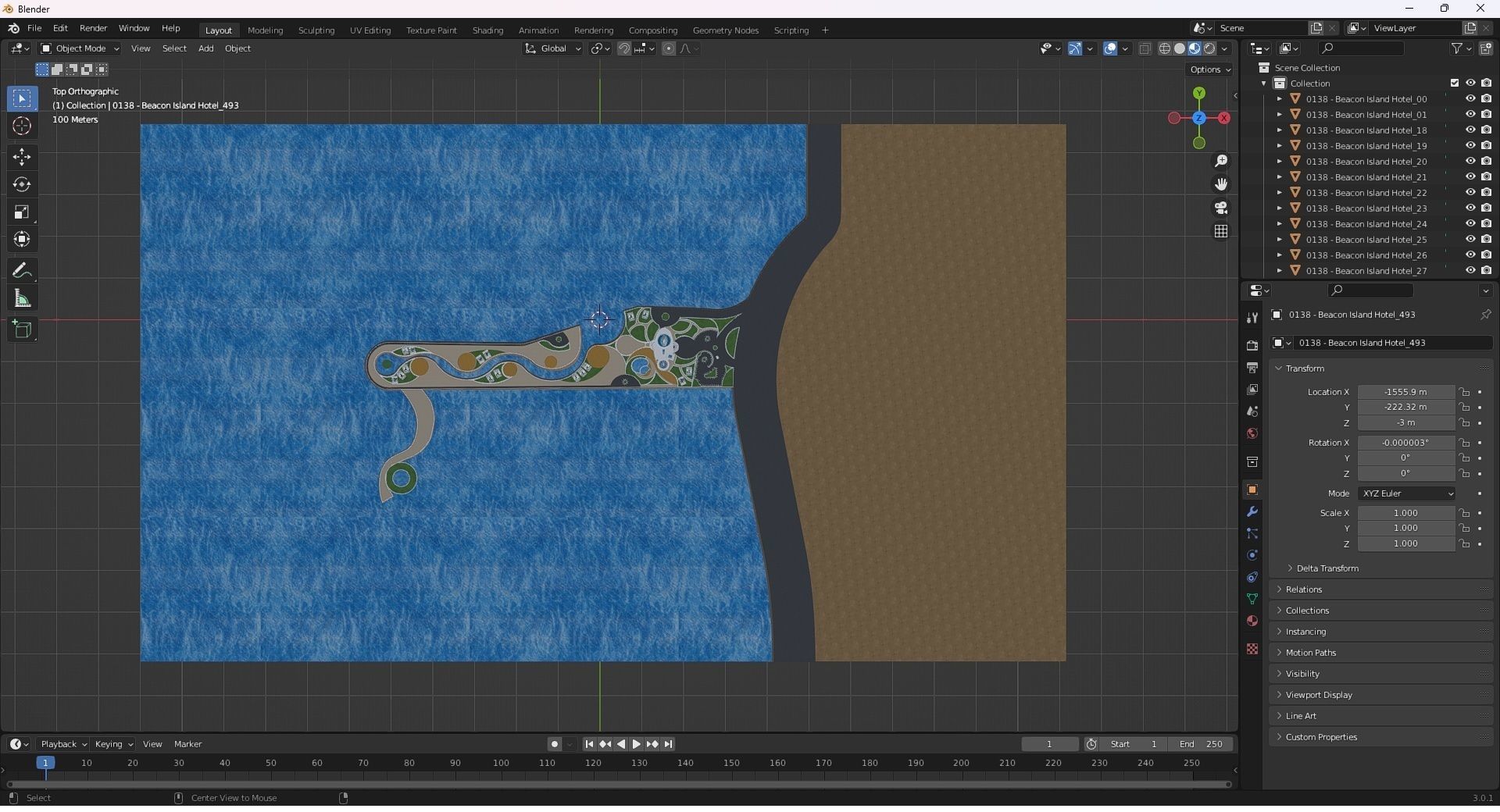Screen dimensions: 1500x812
Task: Click the viewport zoom magnifier icon
Action: click(1220, 161)
